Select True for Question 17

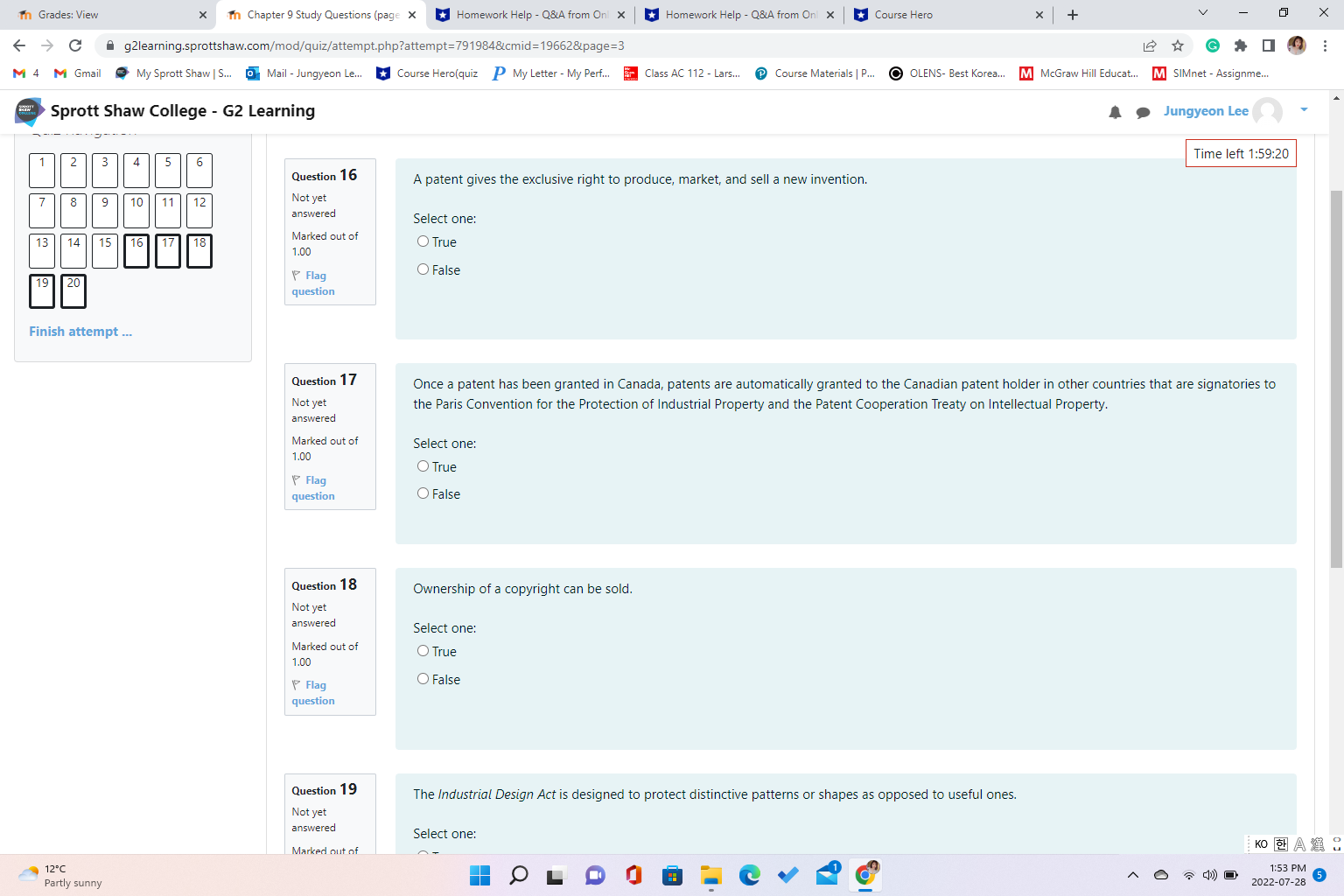click(423, 466)
